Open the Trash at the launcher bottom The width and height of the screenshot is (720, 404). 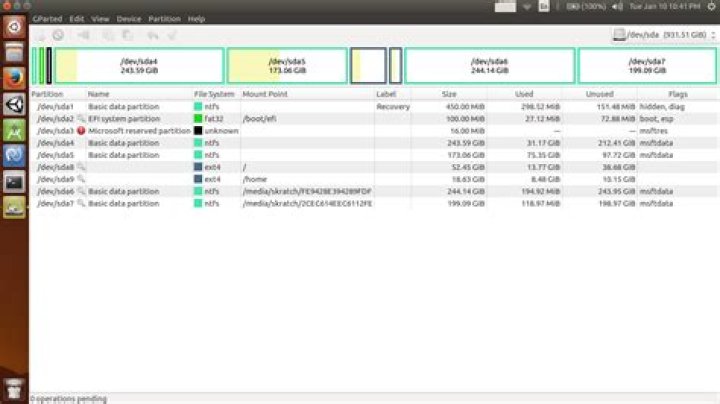point(14,389)
